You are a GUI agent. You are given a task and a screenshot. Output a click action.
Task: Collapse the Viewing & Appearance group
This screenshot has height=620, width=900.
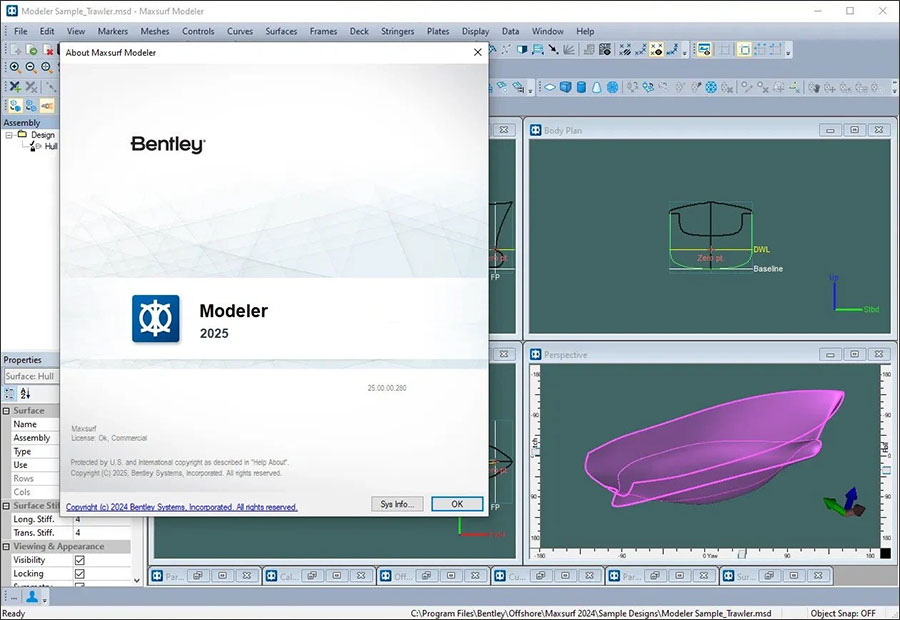click(7, 547)
